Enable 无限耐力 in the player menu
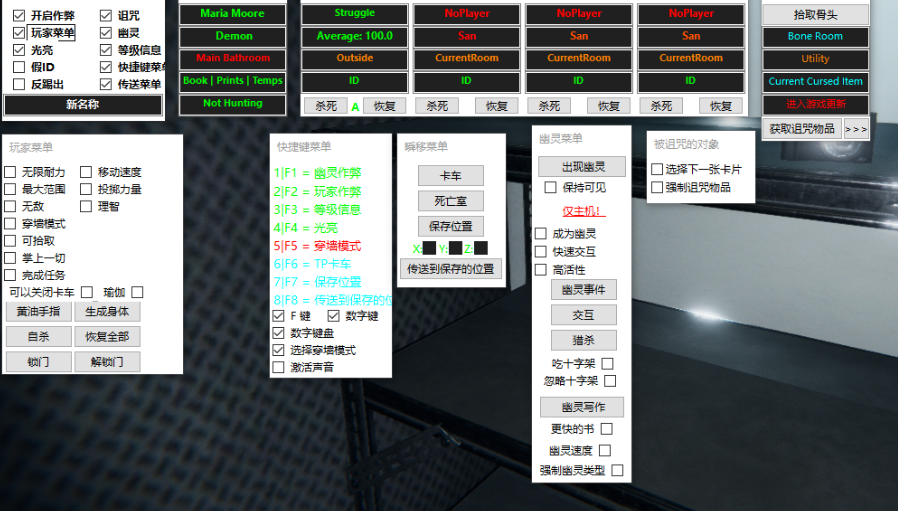 10,172
